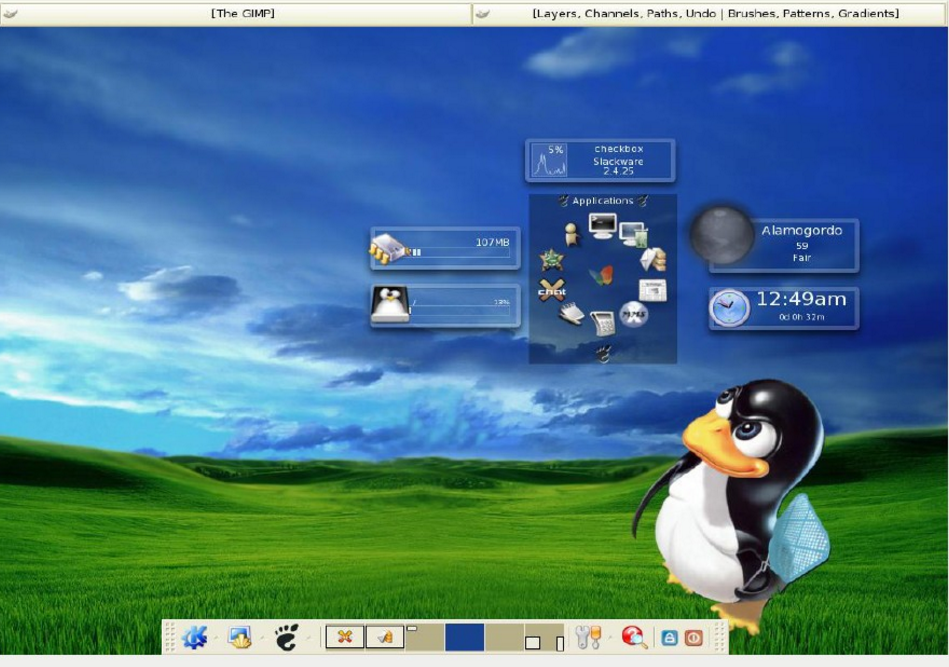
Task: Open the computer with trash bin icon
Action: tap(634, 235)
